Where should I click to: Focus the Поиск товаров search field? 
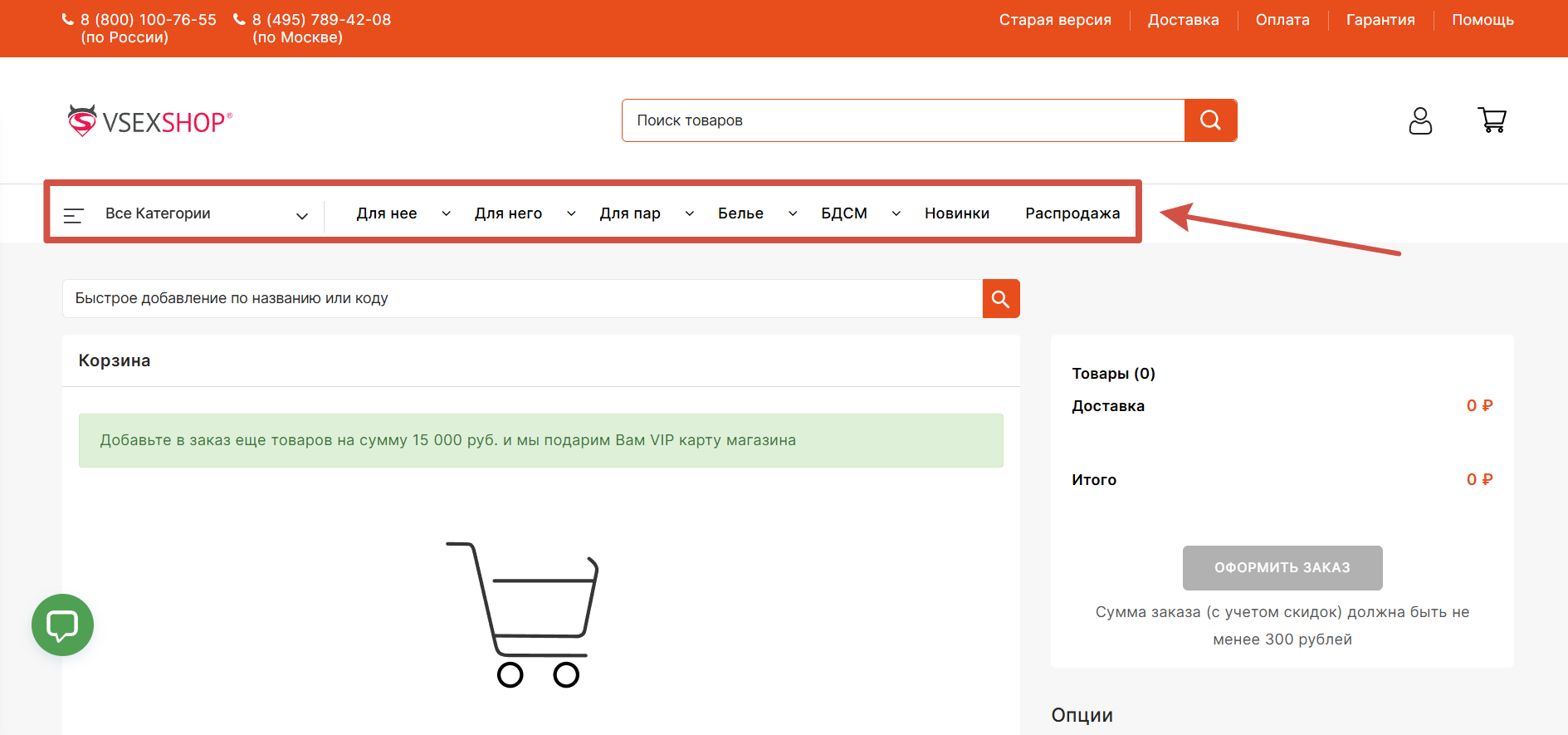pos(903,120)
